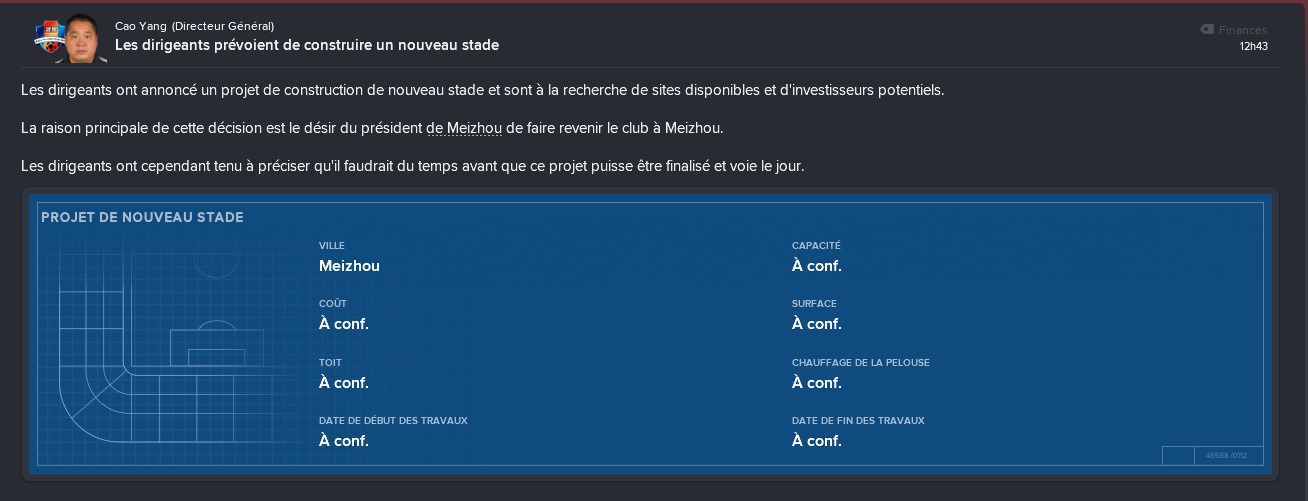1308x501 pixels.
Task: Click Date de début des travaux value
Action: tap(344, 441)
